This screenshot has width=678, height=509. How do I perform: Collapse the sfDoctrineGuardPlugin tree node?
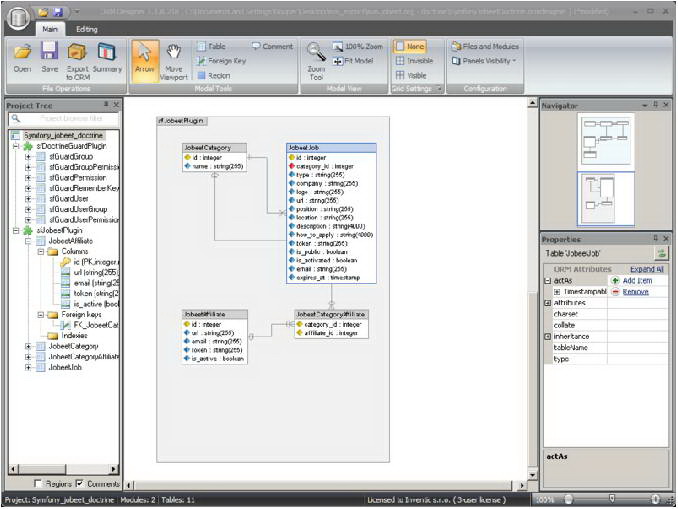(x=14, y=146)
